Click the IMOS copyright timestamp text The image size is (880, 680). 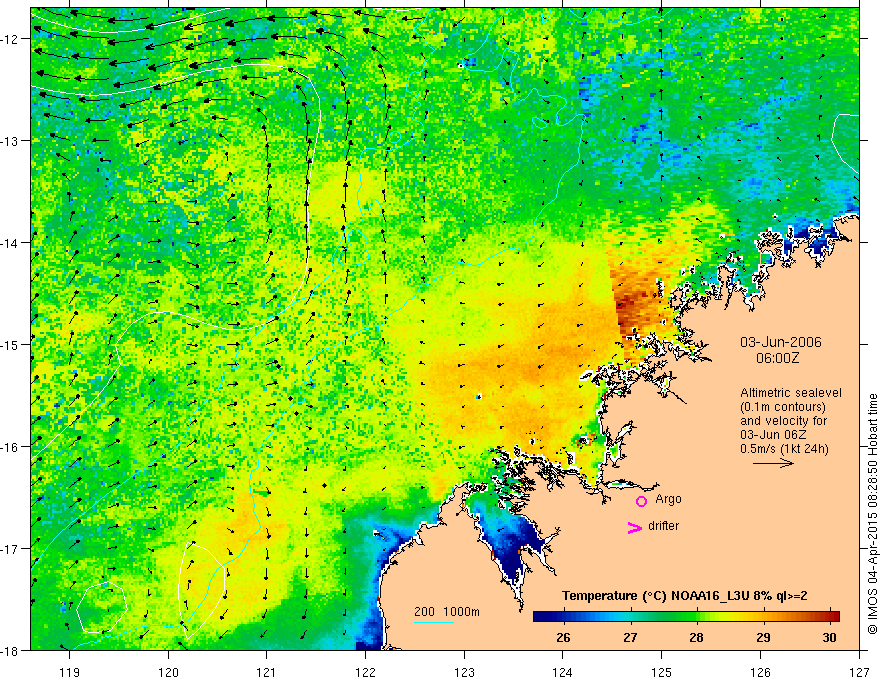[872, 513]
